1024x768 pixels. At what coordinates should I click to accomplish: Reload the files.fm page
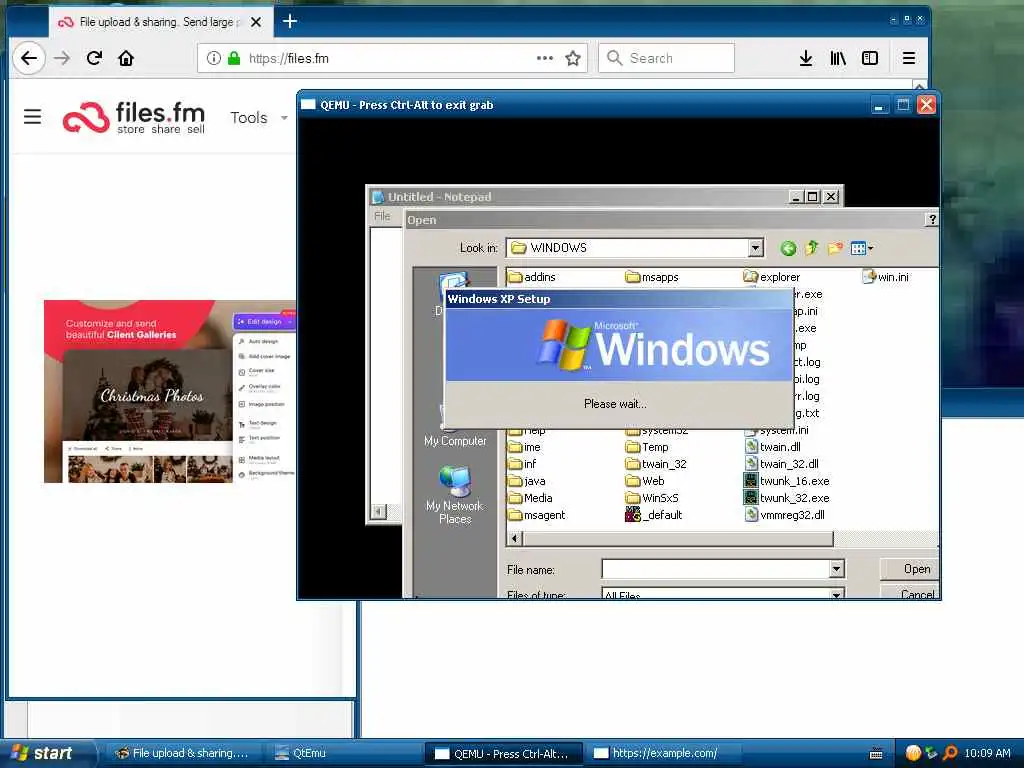coord(94,58)
